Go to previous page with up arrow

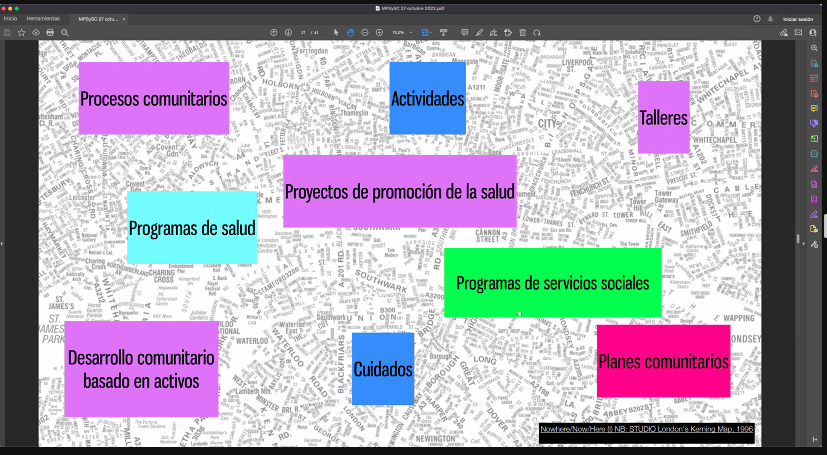pos(274,33)
